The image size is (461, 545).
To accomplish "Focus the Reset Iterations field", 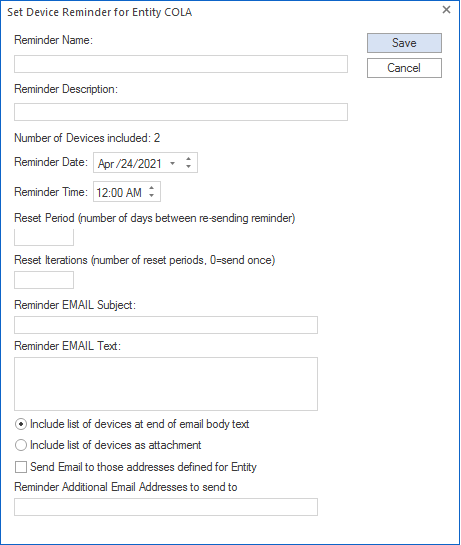I will [x=44, y=280].
